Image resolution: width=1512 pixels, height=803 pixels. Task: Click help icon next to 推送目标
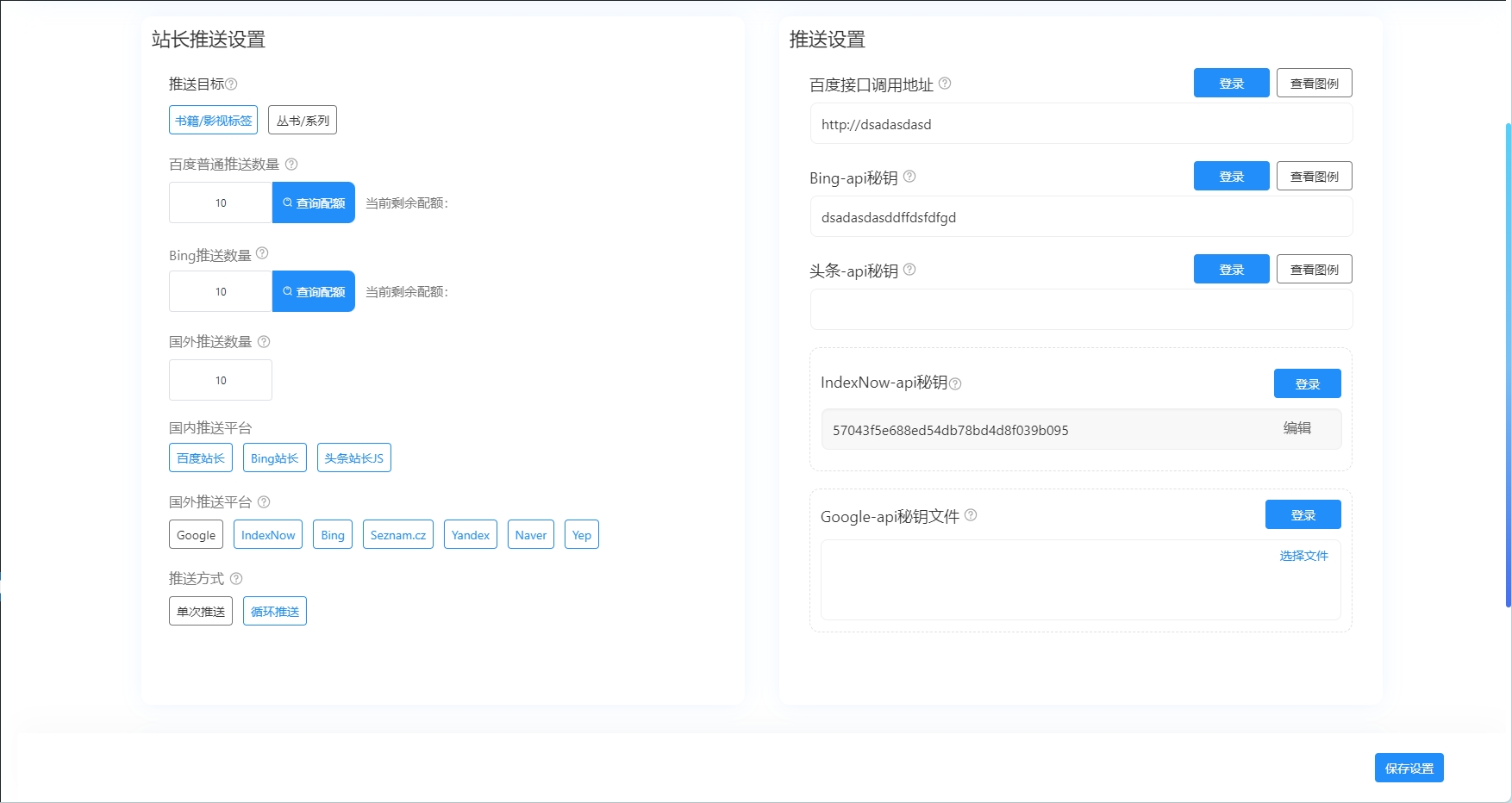231,84
